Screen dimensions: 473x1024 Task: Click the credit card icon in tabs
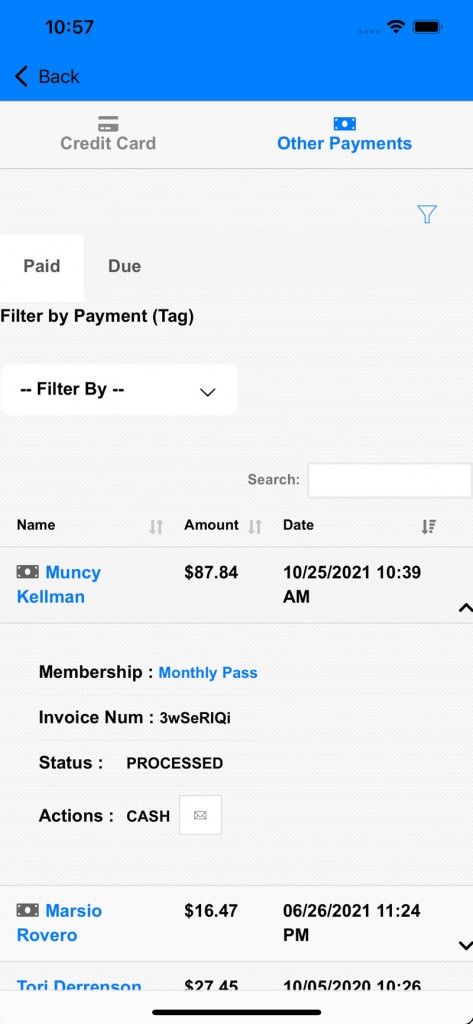coord(108,123)
